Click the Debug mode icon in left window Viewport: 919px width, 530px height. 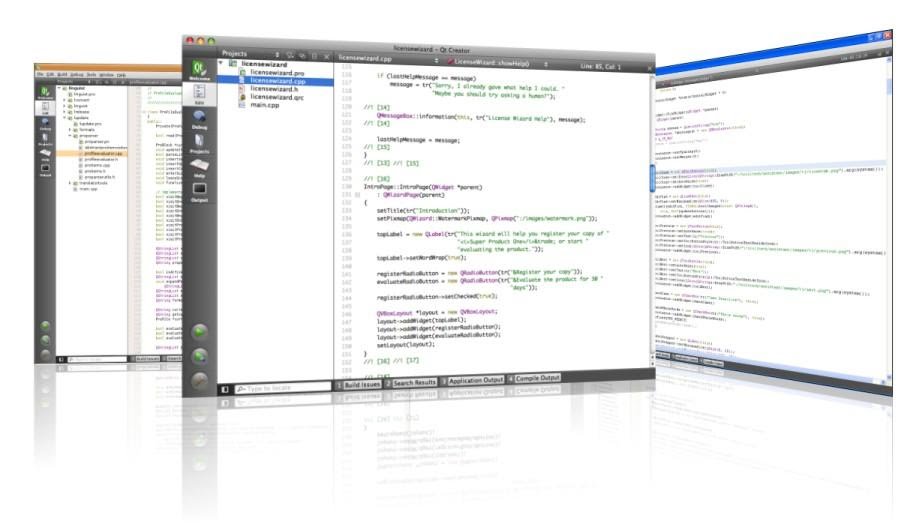[45, 124]
